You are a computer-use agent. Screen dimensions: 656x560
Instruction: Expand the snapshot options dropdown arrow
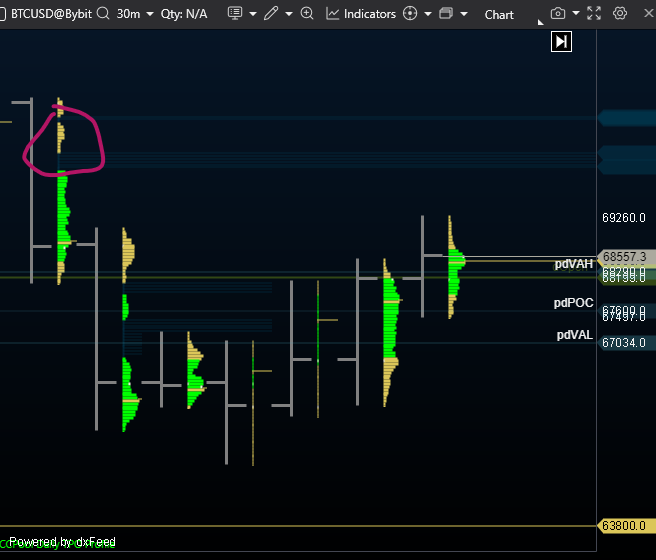coord(576,13)
